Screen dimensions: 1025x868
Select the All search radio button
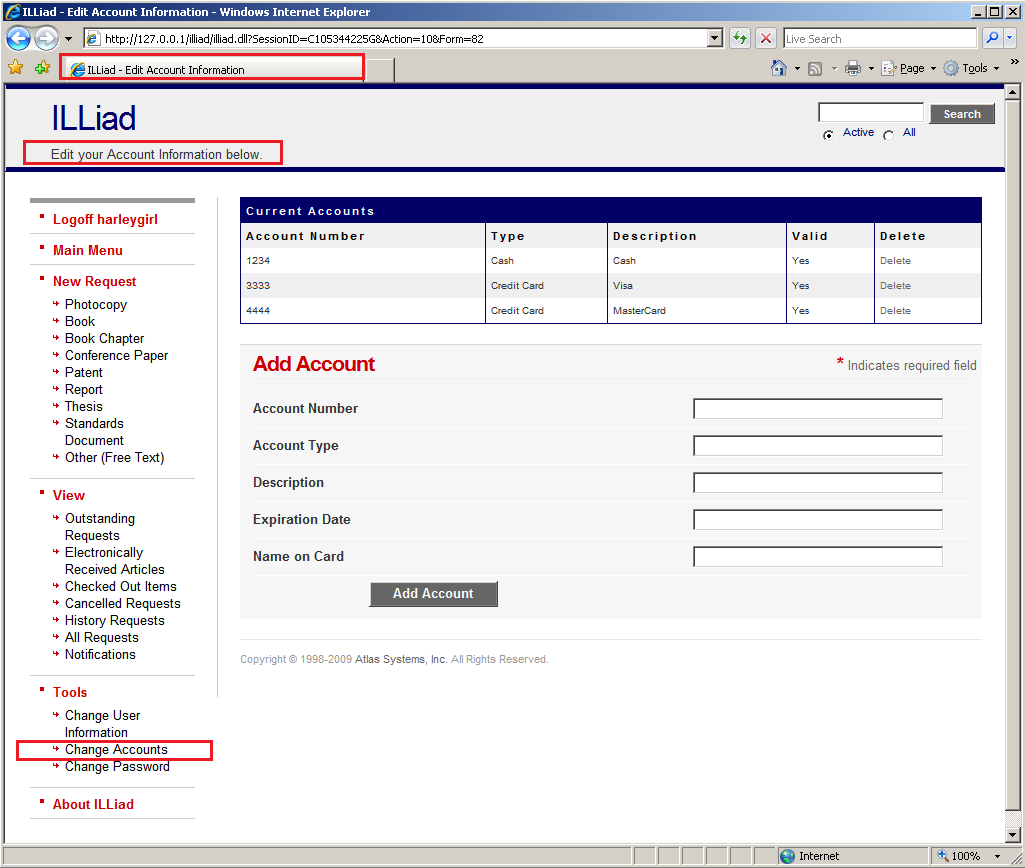tap(888, 133)
